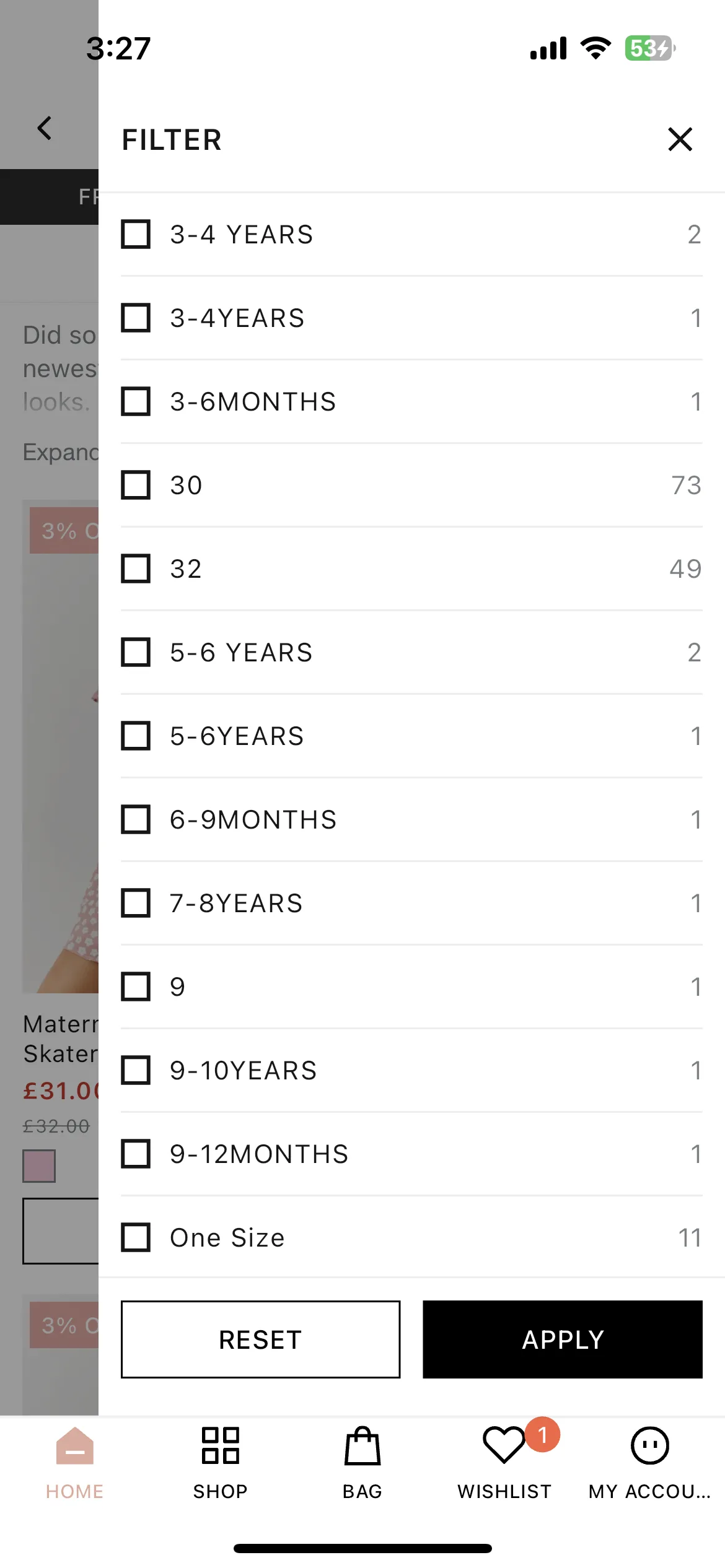
Task: Go to the Home tab icon
Action: pos(74,1445)
